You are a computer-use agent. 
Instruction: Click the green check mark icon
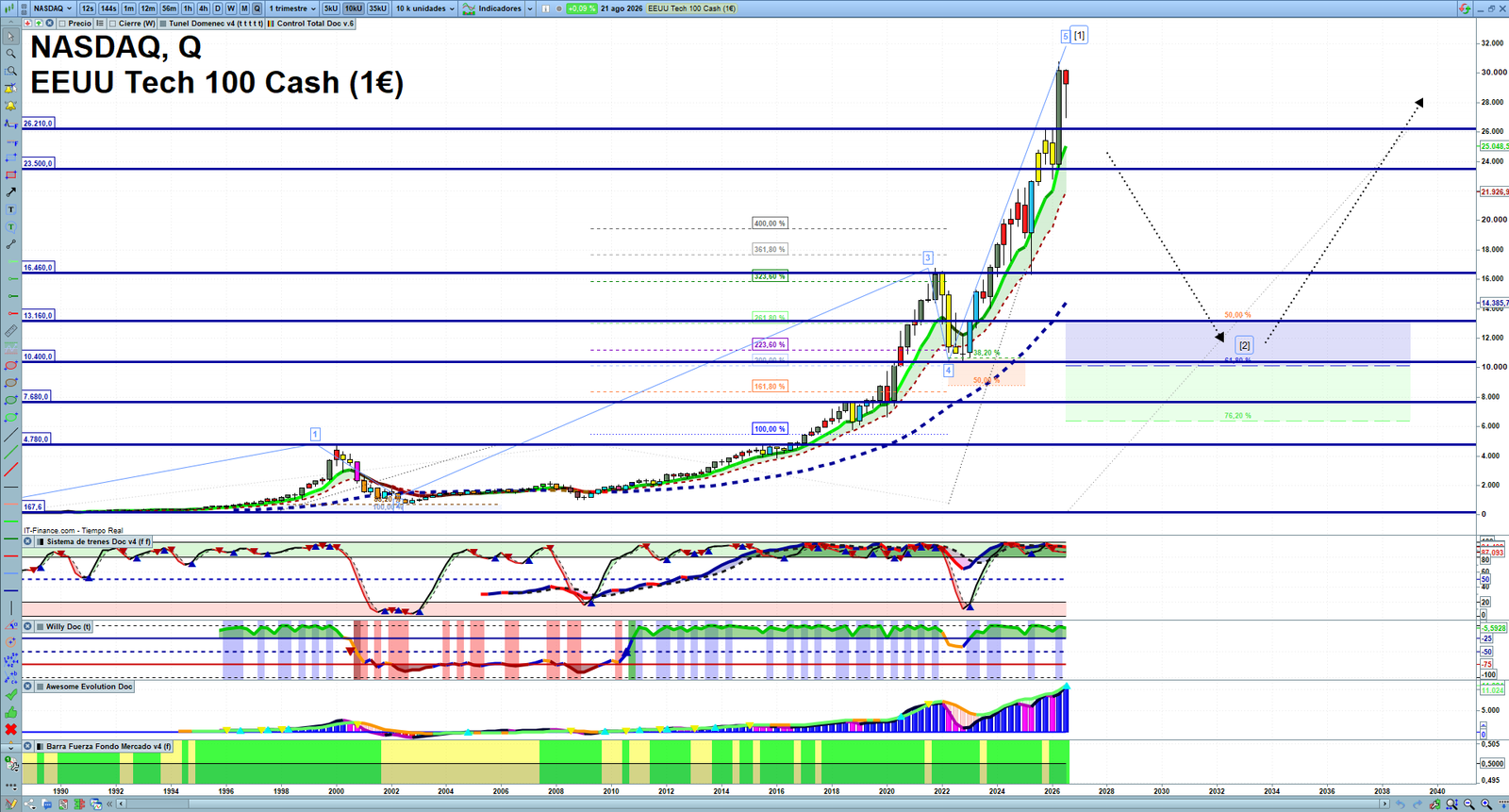tap(10, 695)
